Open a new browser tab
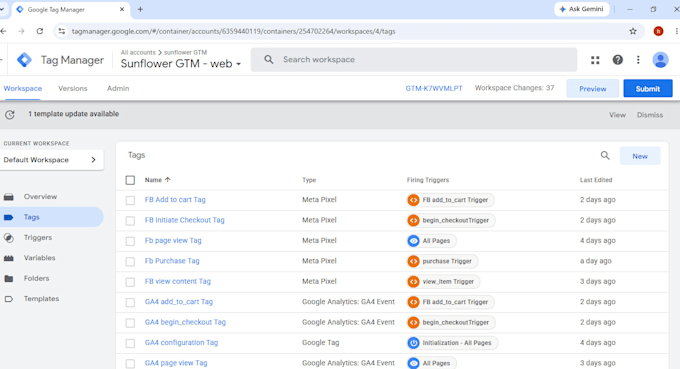 pyautogui.click(x=140, y=9)
